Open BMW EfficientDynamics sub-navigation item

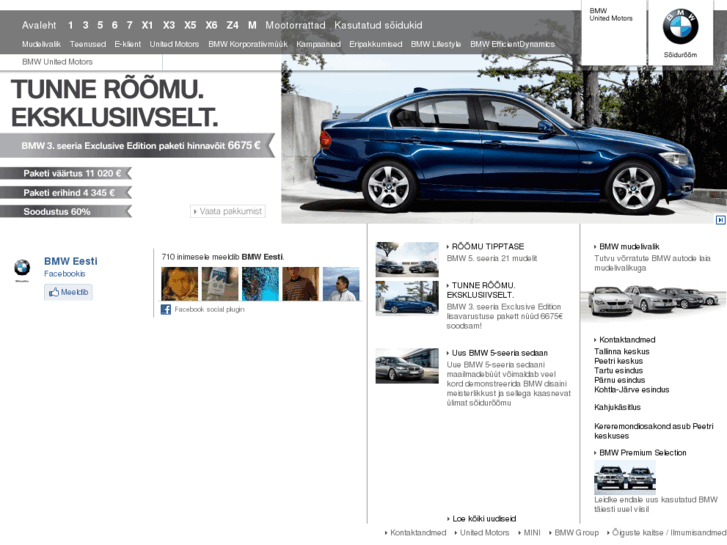512,44
